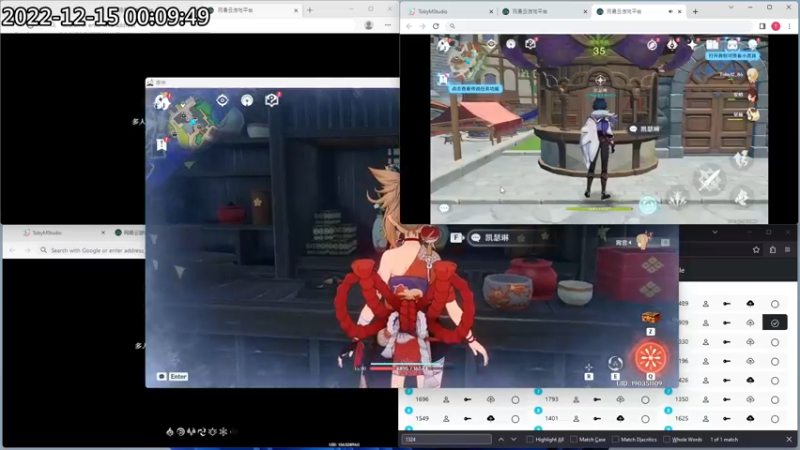
Task: Trigger the red elemental burst Q skill
Action: coord(650,357)
